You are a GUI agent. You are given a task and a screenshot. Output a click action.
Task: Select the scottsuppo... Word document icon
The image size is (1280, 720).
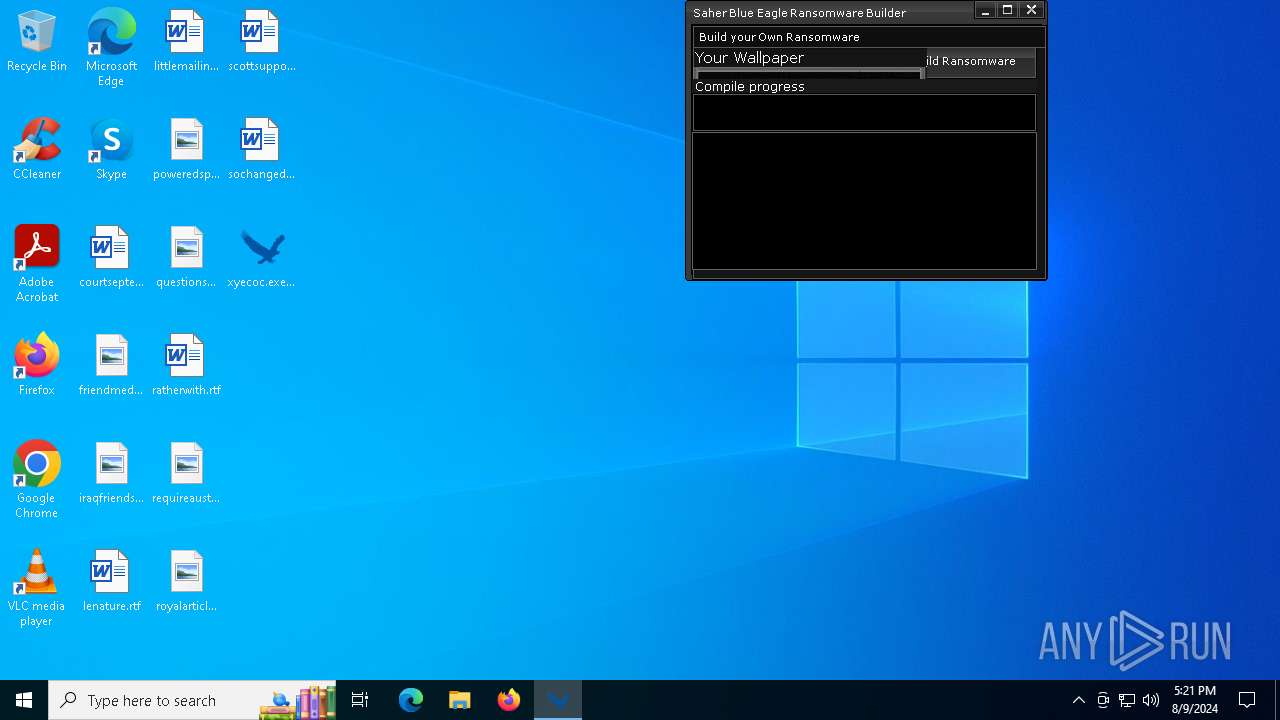pyautogui.click(x=261, y=41)
